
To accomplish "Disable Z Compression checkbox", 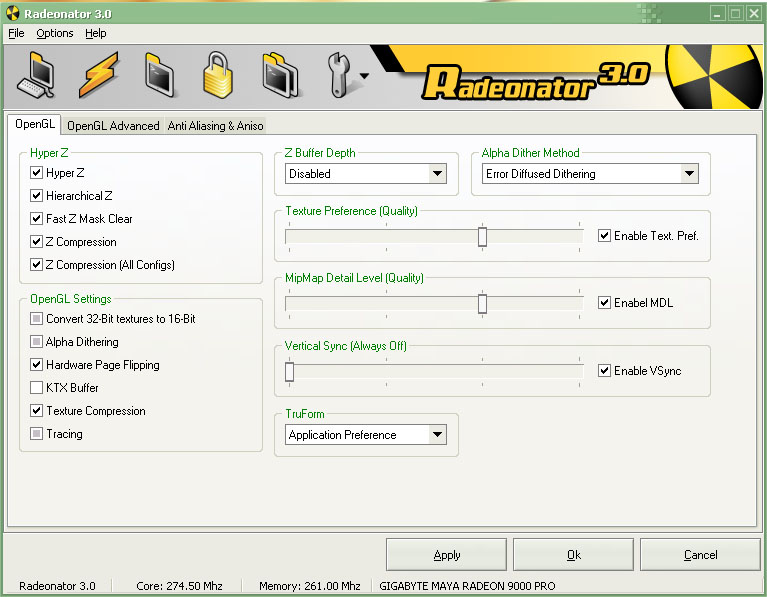I will [x=36, y=241].
